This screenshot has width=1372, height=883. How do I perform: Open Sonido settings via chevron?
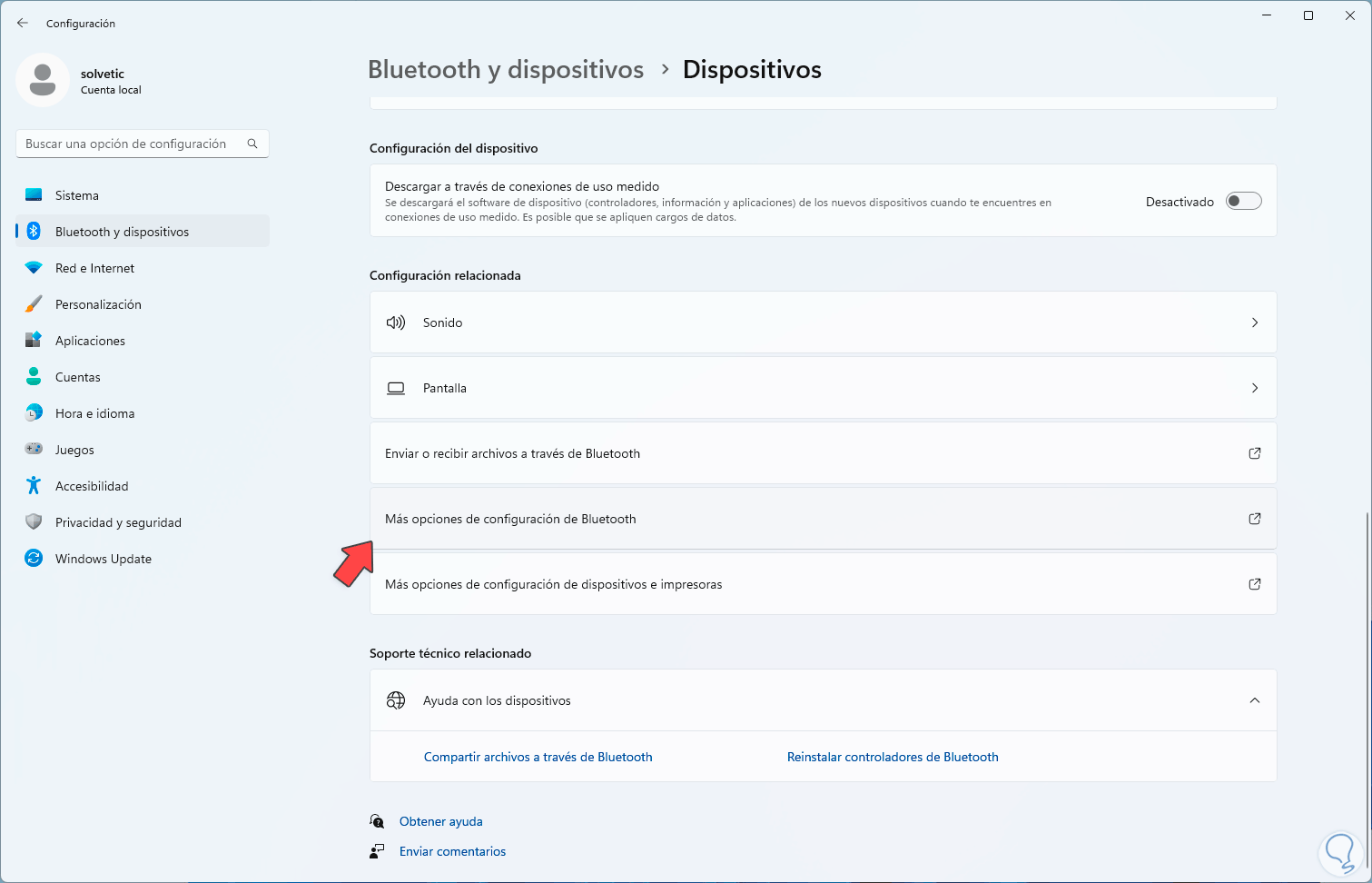coord(1254,322)
